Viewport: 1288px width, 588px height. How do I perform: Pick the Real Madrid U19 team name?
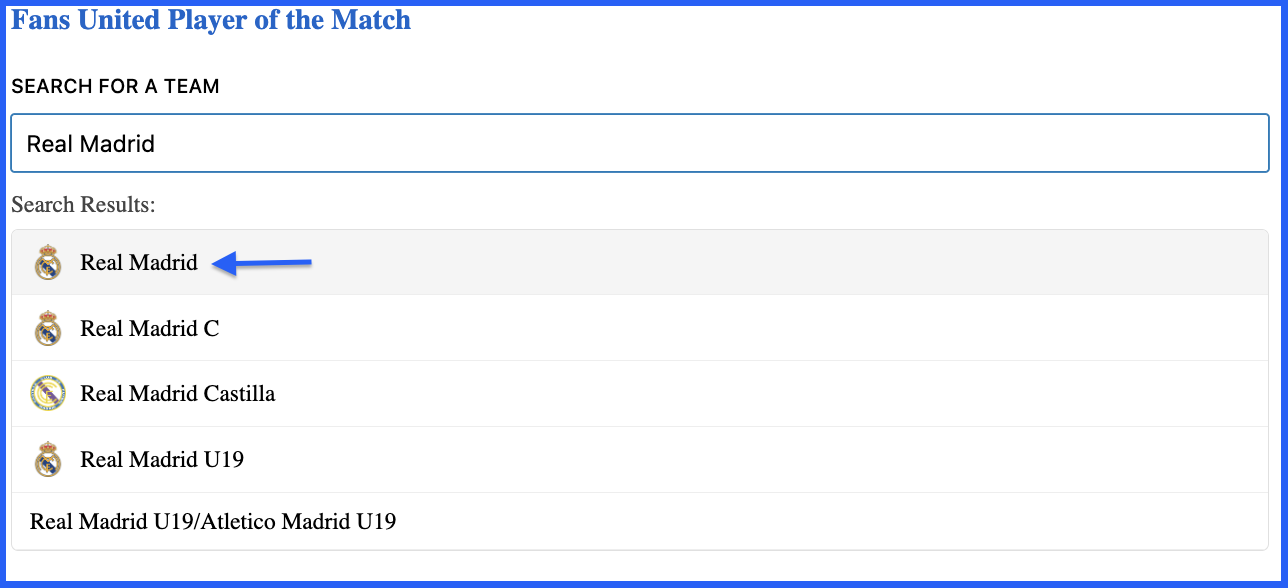click(162, 460)
